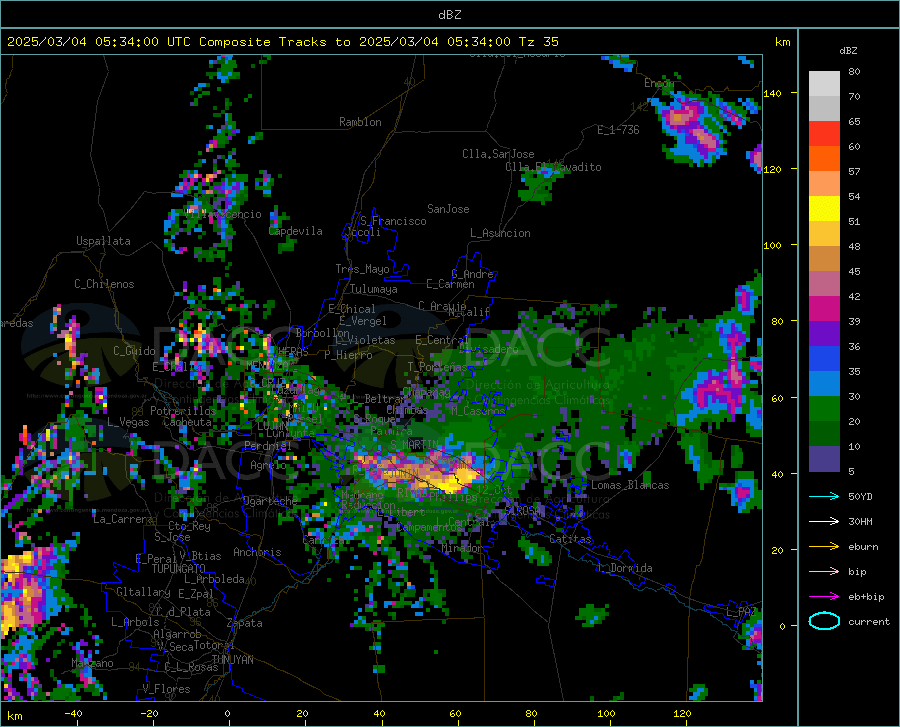
Task: Click the 'dBZ' title at top center
Action: coord(449,14)
